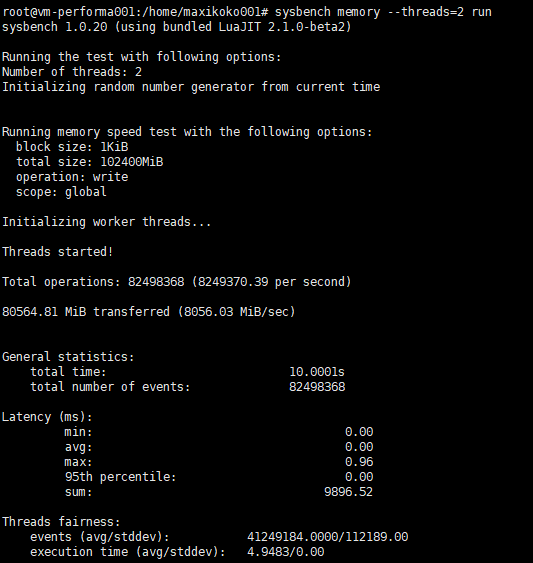
Task: Click the sysbench memory command text
Action: click(383, 12)
